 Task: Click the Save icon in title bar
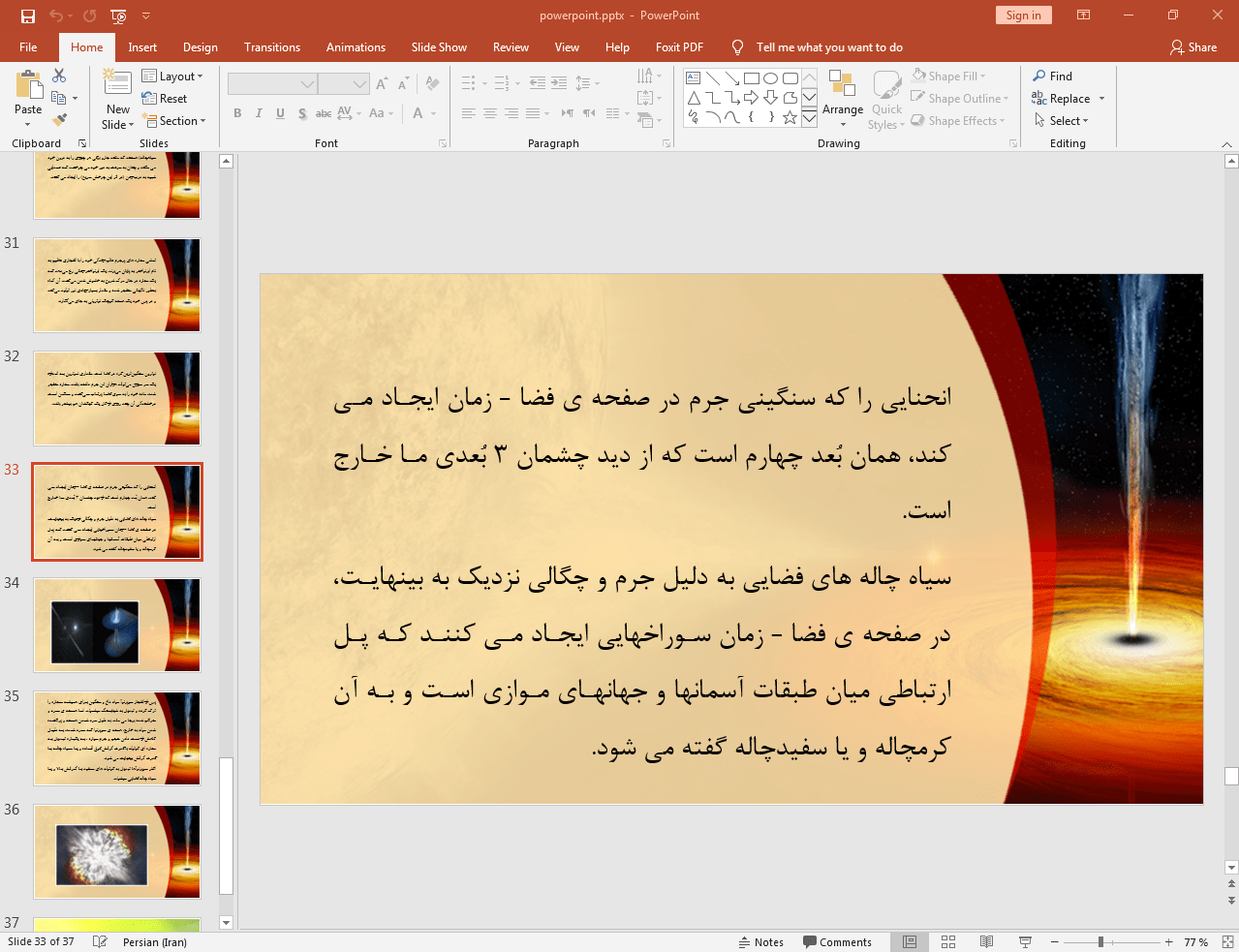[27, 15]
